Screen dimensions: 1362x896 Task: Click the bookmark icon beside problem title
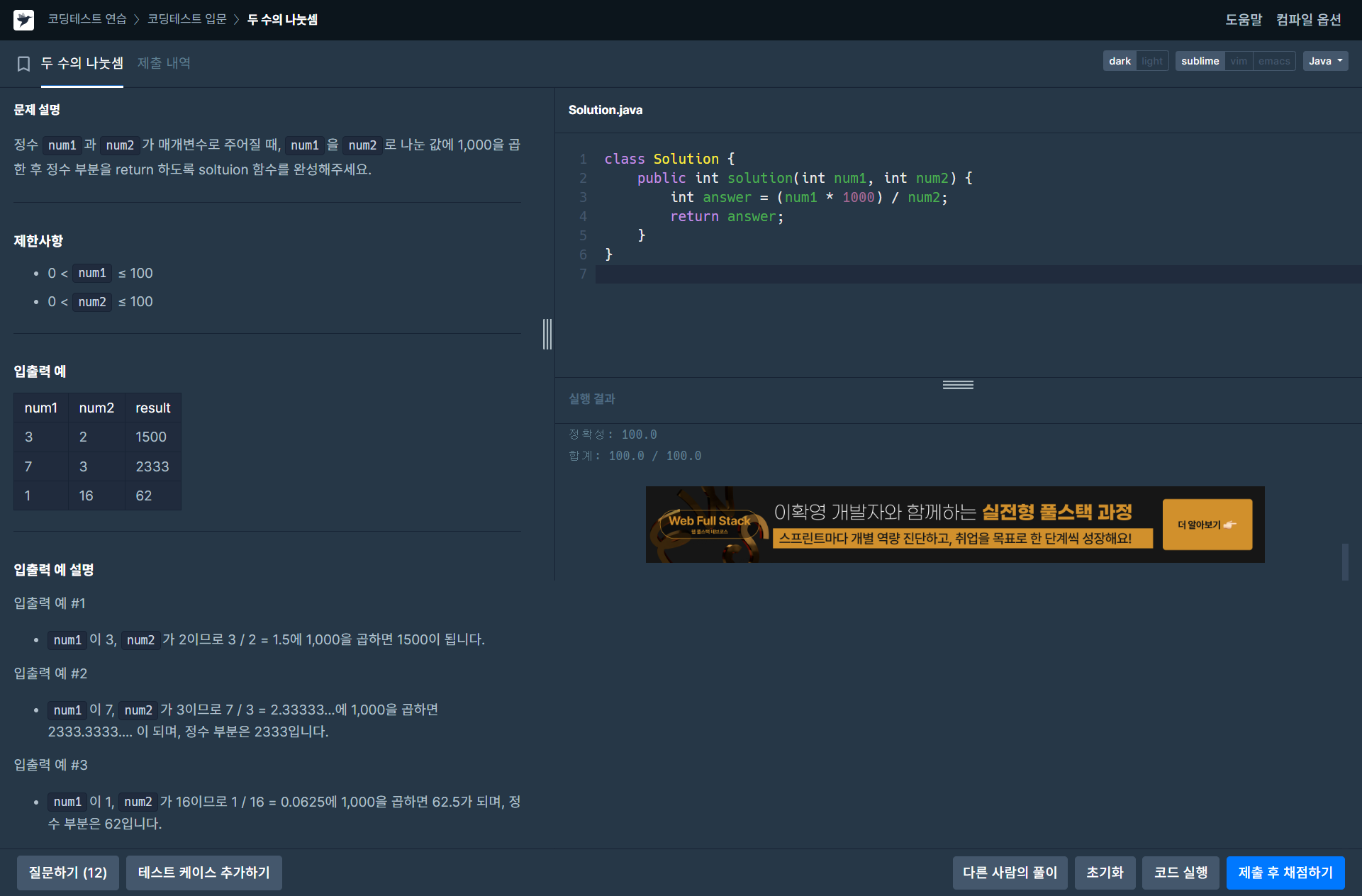[23, 64]
